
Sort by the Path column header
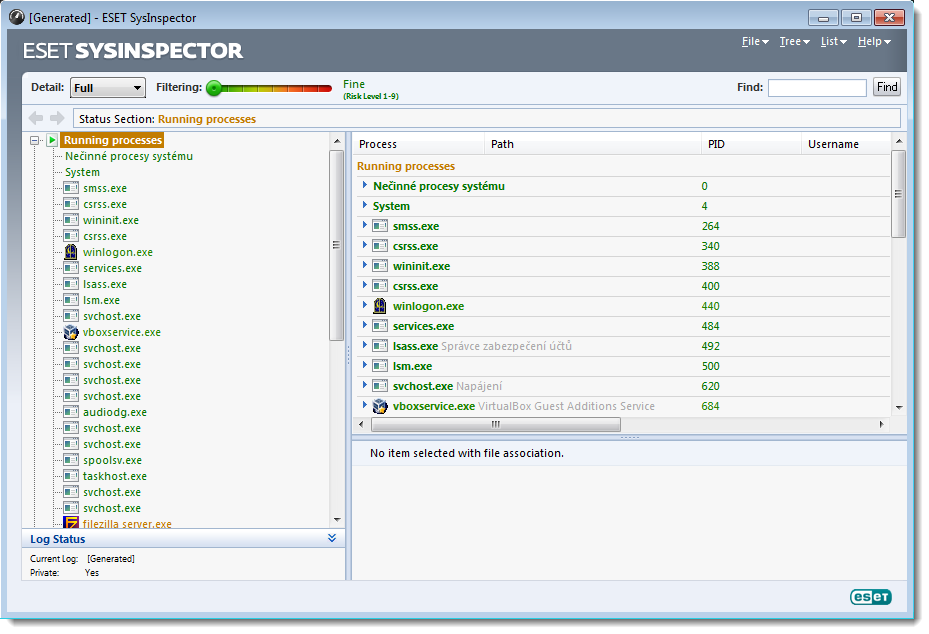[x=593, y=144]
